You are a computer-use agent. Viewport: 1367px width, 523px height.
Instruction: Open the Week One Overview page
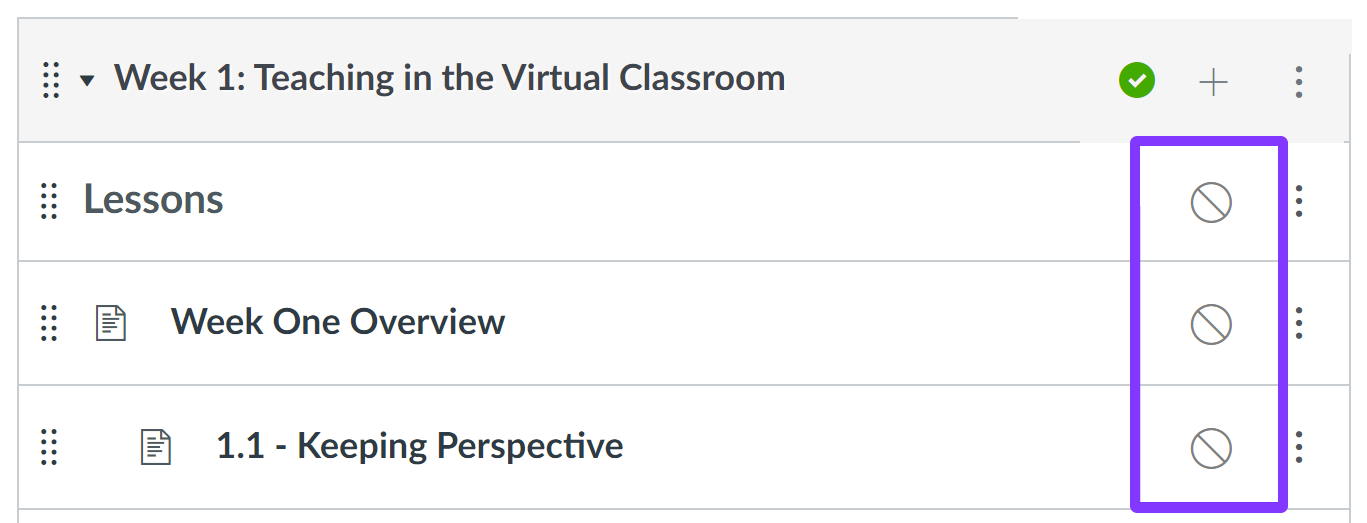coord(338,322)
